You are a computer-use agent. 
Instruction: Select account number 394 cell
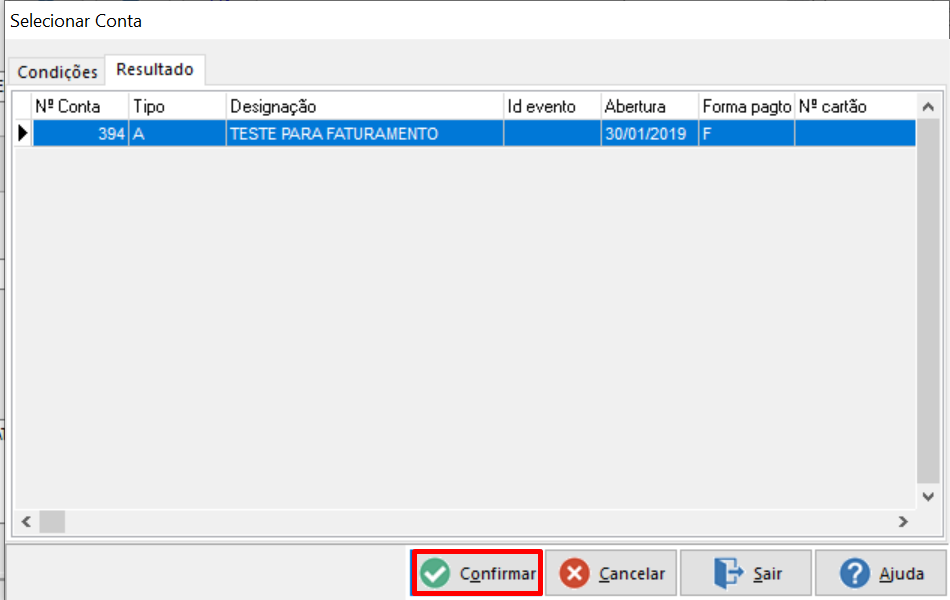tap(80, 133)
